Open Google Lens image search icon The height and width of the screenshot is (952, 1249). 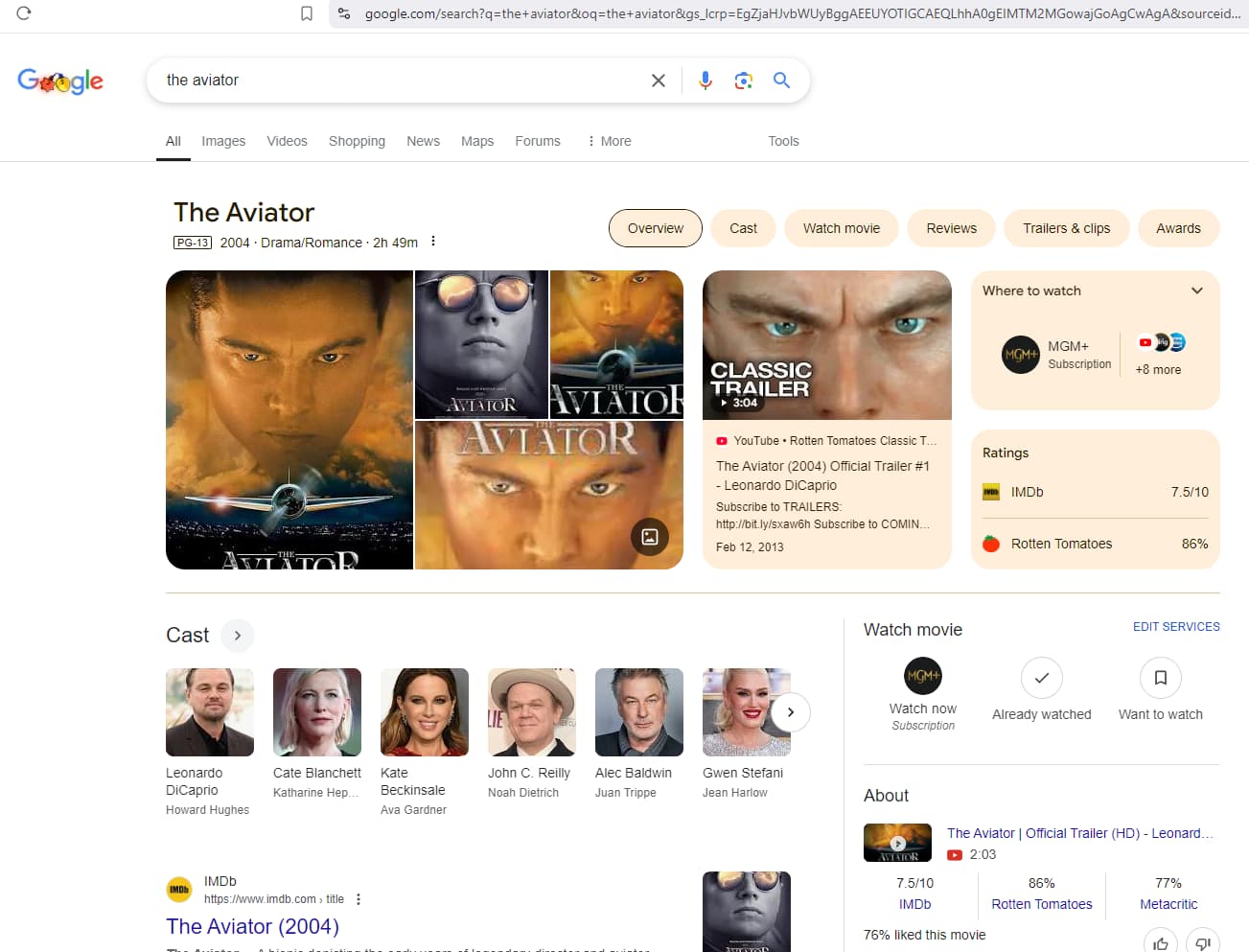click(744, 81)
